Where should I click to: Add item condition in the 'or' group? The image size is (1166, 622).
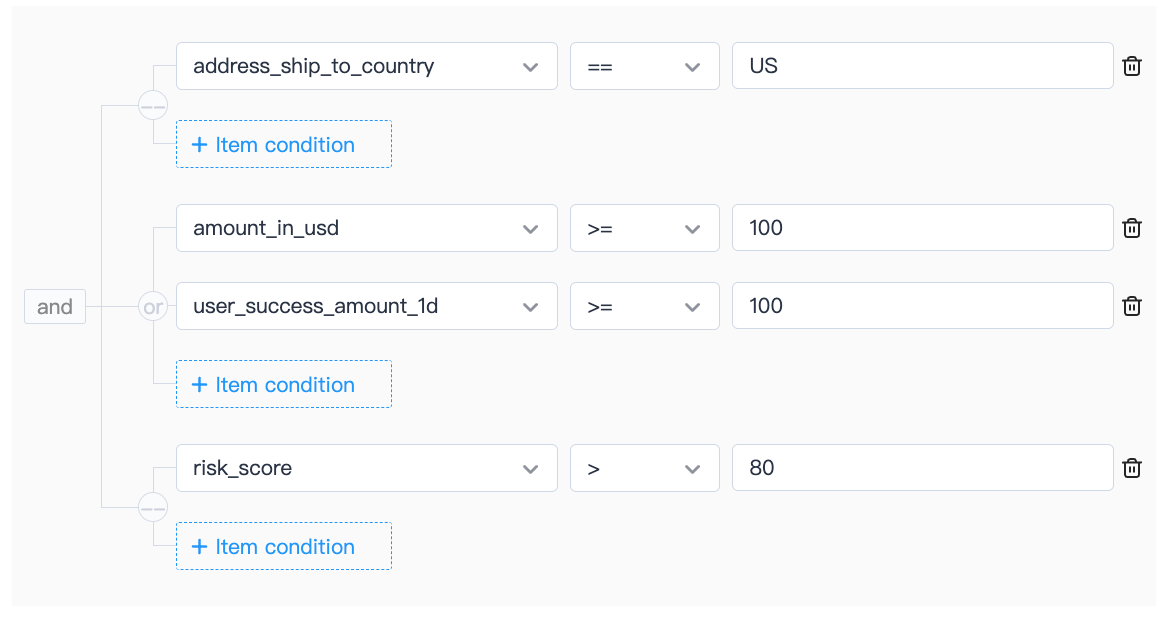284,385
